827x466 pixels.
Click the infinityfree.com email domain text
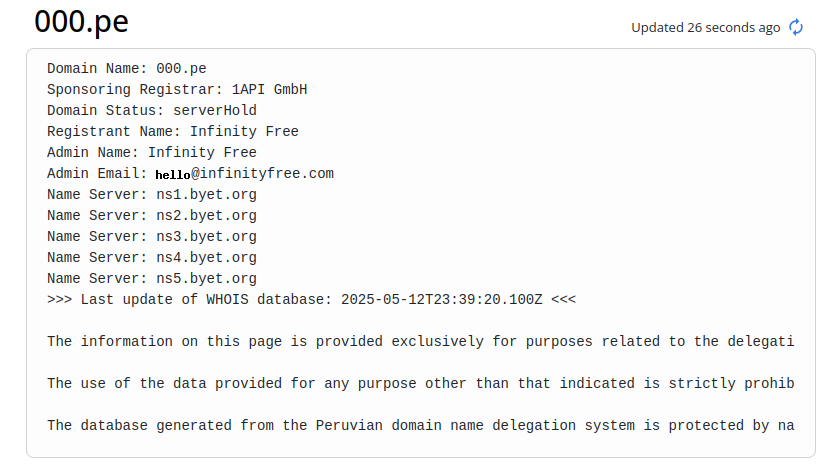[267, 174]
